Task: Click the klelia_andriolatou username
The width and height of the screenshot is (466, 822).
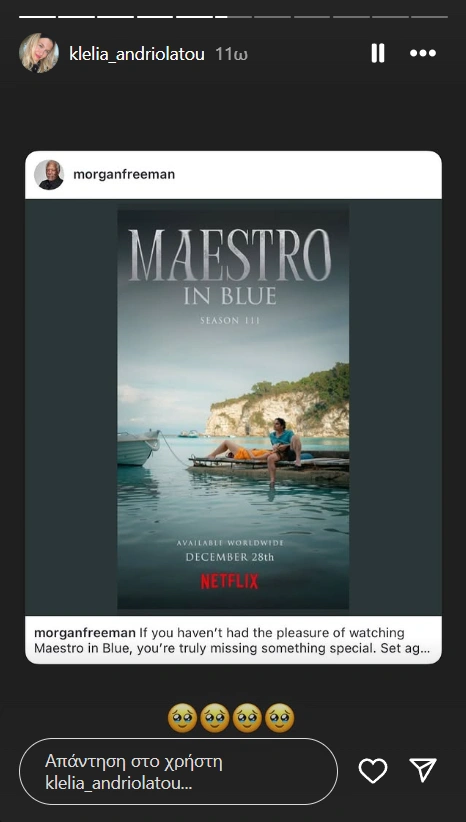Action: click(x=137, y=54)
